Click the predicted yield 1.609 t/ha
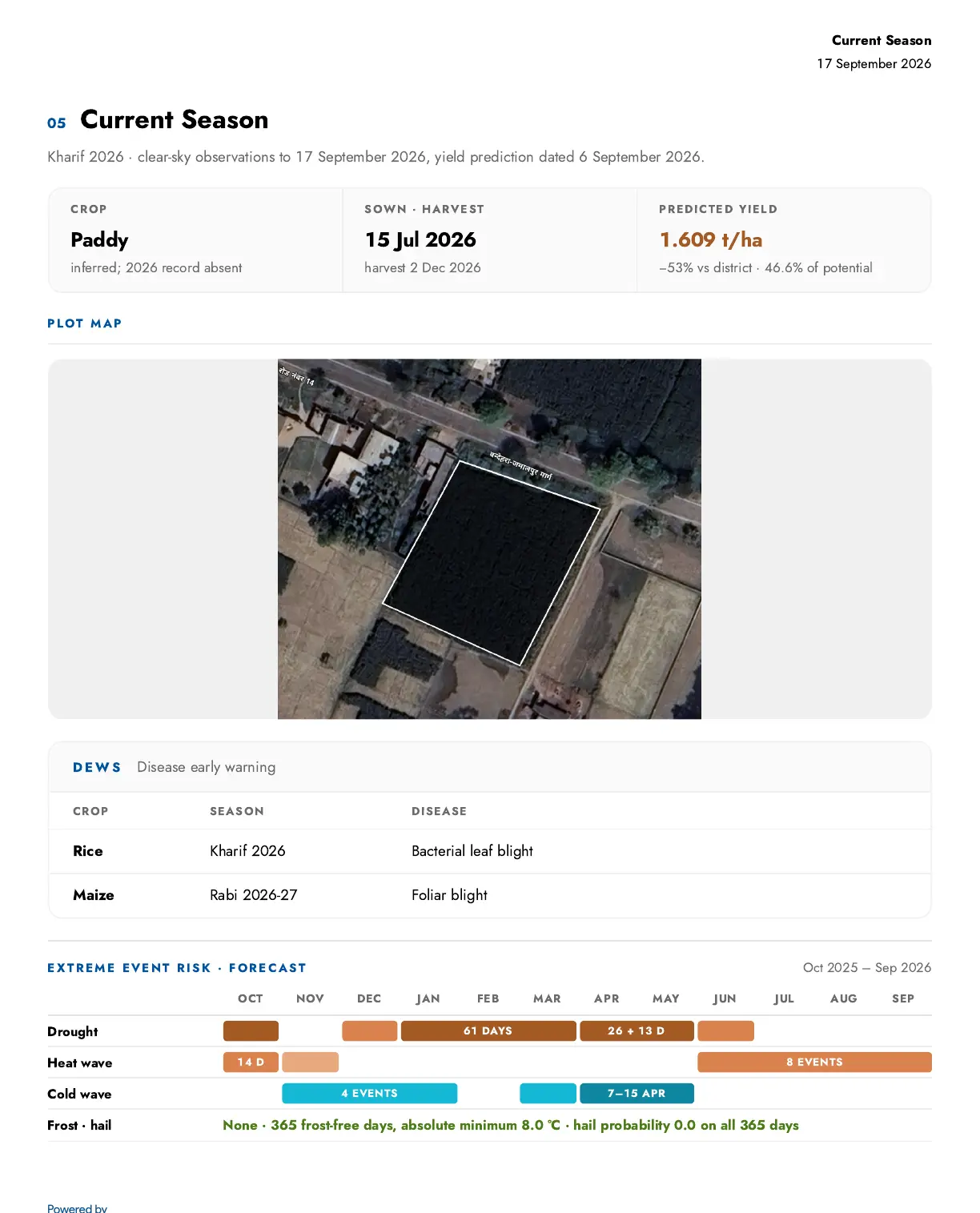The image size is (980, 1213). click(711, 239)
